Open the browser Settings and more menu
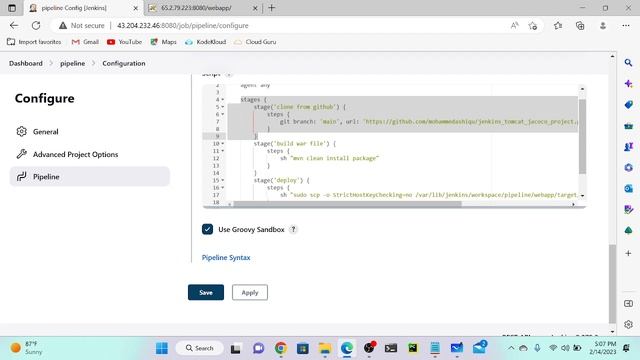Screen dimensions: 640x360 626,26
